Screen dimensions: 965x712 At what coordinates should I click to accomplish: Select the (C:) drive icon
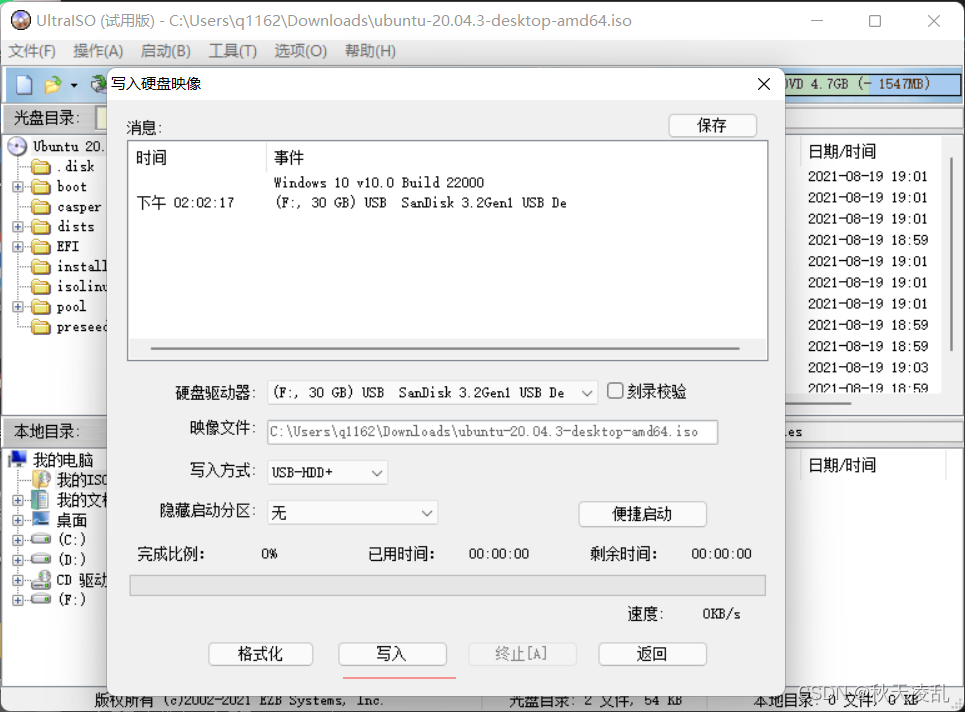click(41, 540)
